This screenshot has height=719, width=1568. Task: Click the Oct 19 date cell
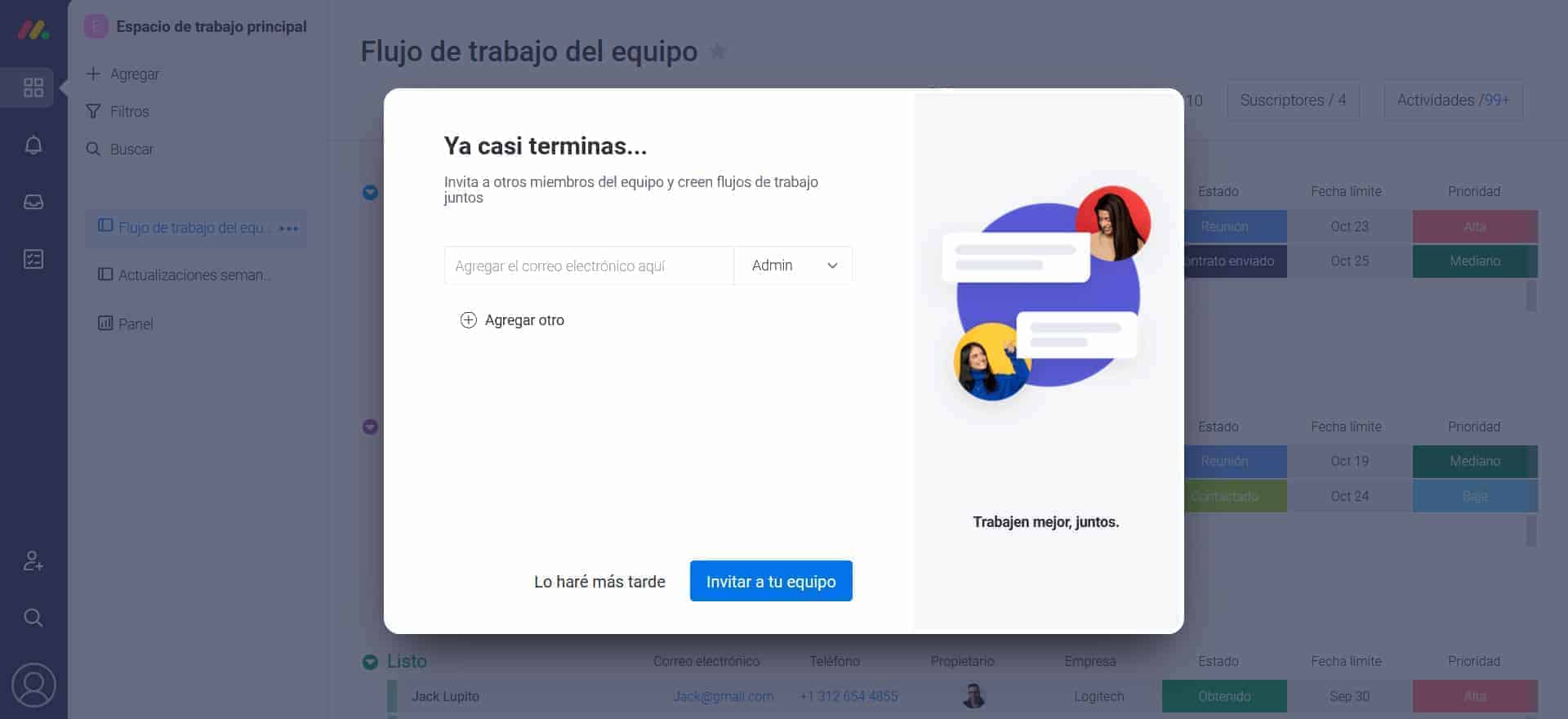click(1349, 462)
